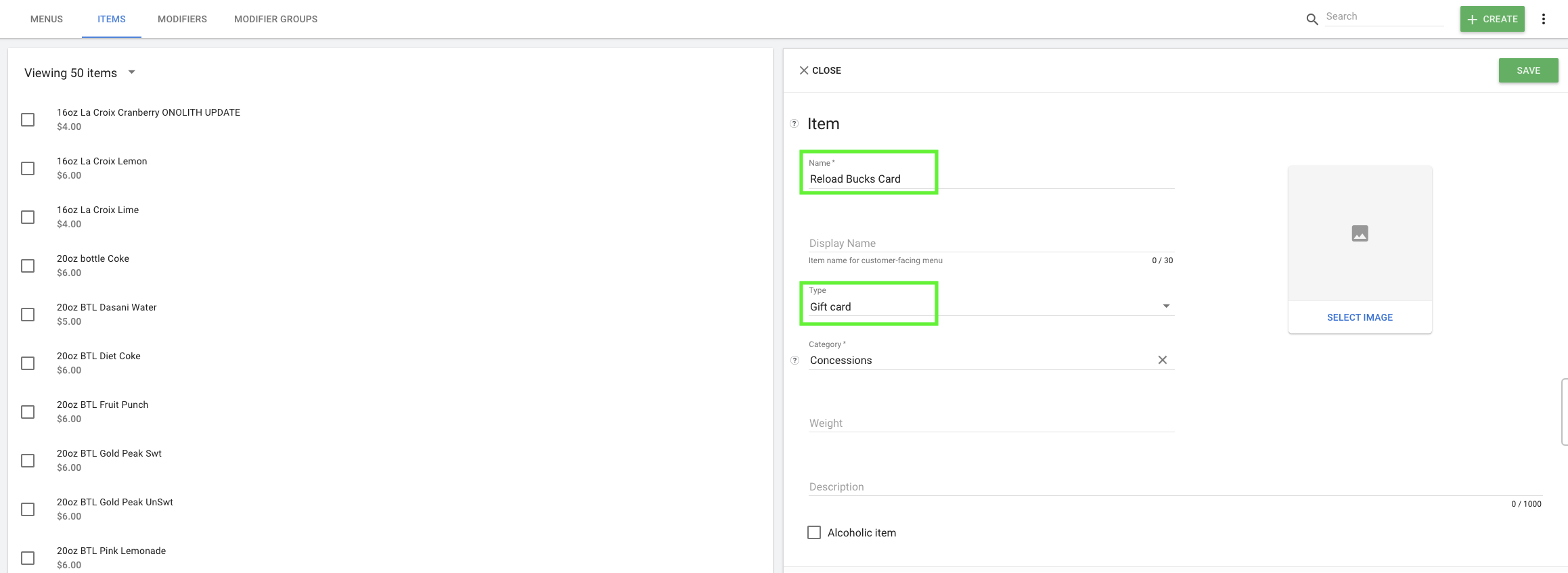The width and height of the screenshot is (1568, 573).
Task: Select the Items tab
Action: [x=112, y=19]
